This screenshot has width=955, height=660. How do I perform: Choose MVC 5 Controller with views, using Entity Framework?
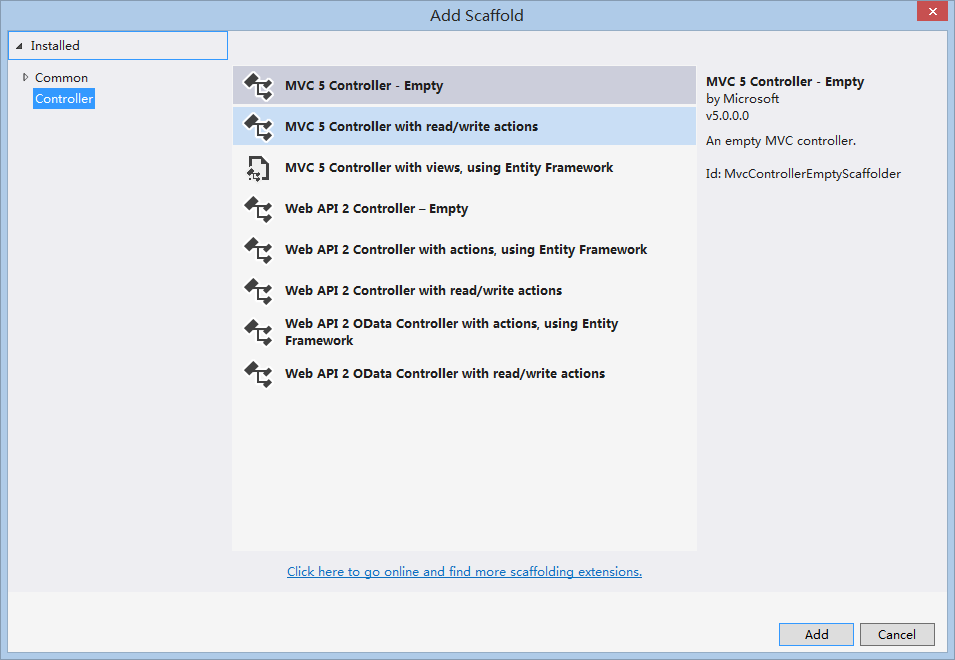(x=464, y=168)
